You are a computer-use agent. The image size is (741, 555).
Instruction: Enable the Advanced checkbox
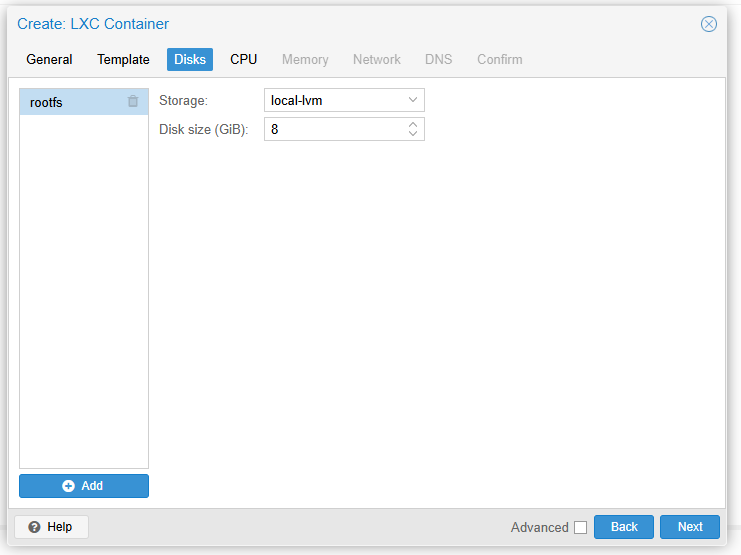pyautogui.click(x=580, y=527)
